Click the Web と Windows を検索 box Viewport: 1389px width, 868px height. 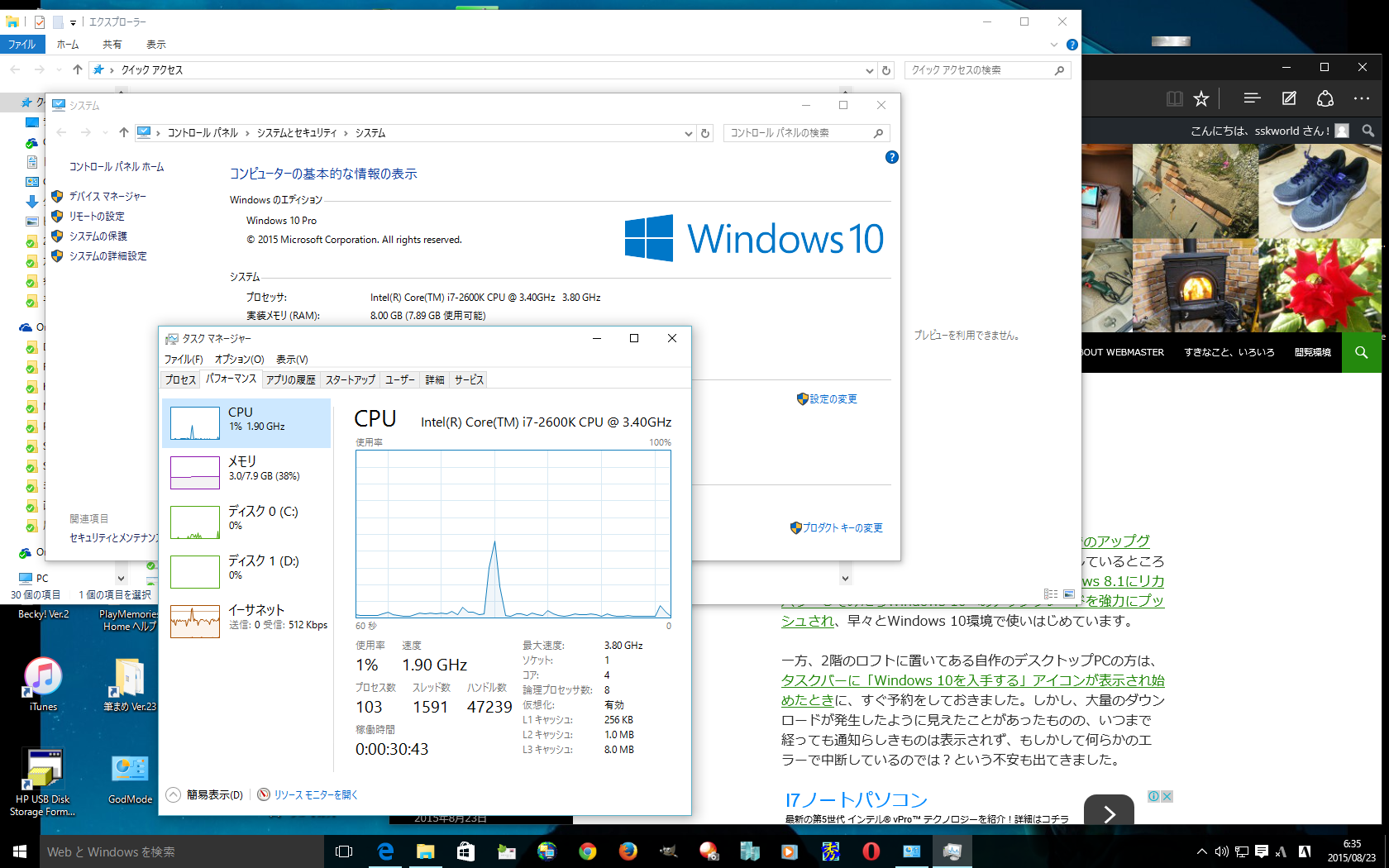coord(181,851)
